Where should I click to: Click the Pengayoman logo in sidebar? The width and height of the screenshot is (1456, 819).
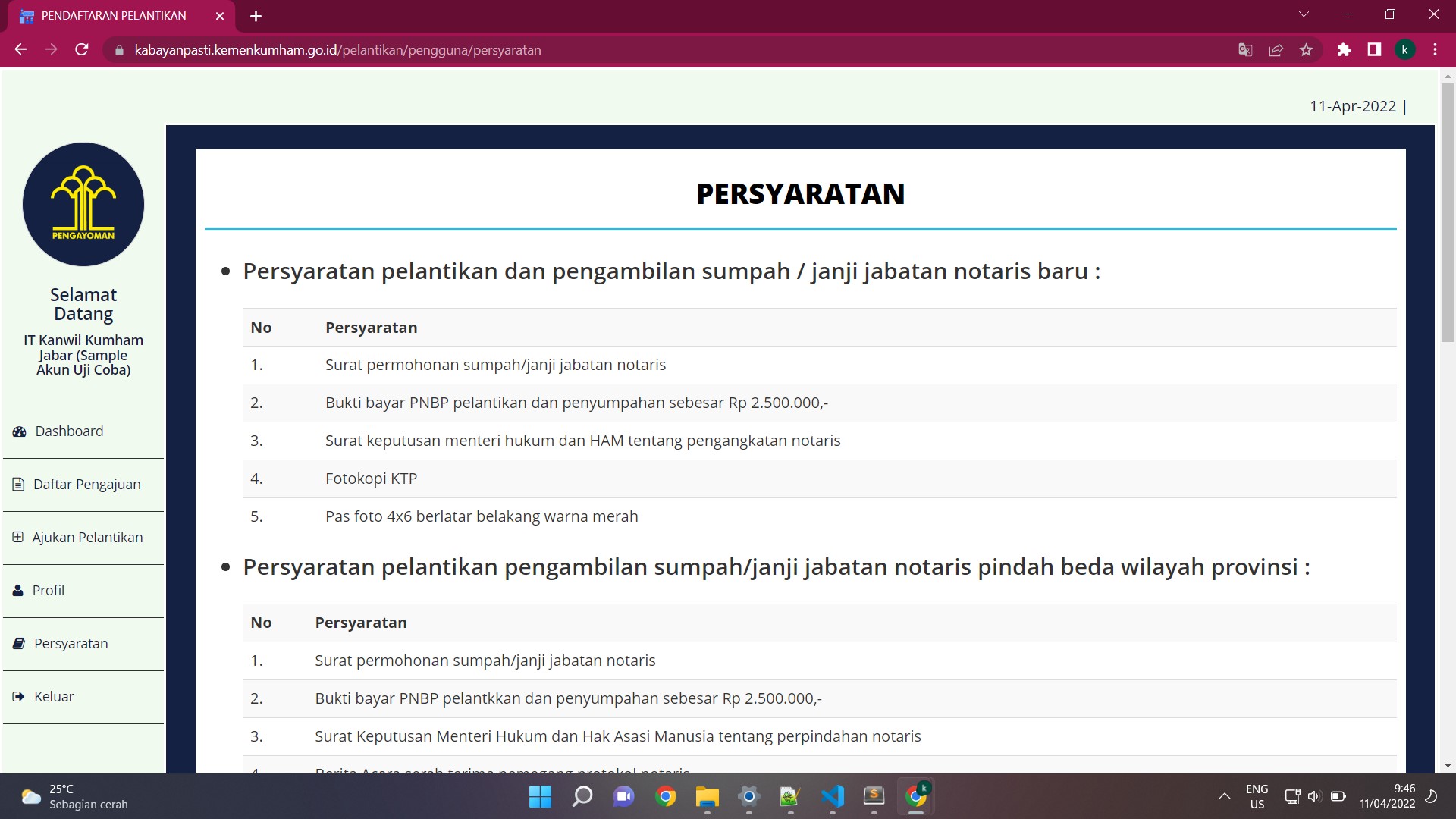point(83,204)
